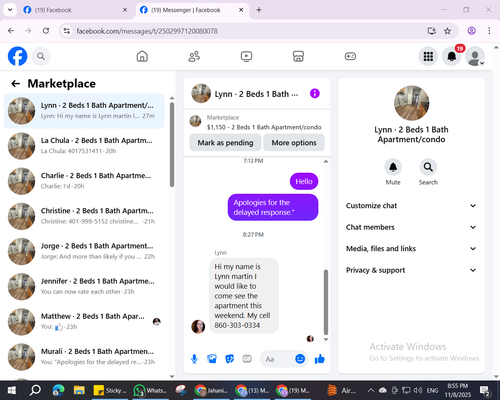Open Windows taskbar search
Screen dimensions: 500x400
click(x=35, y=390)
